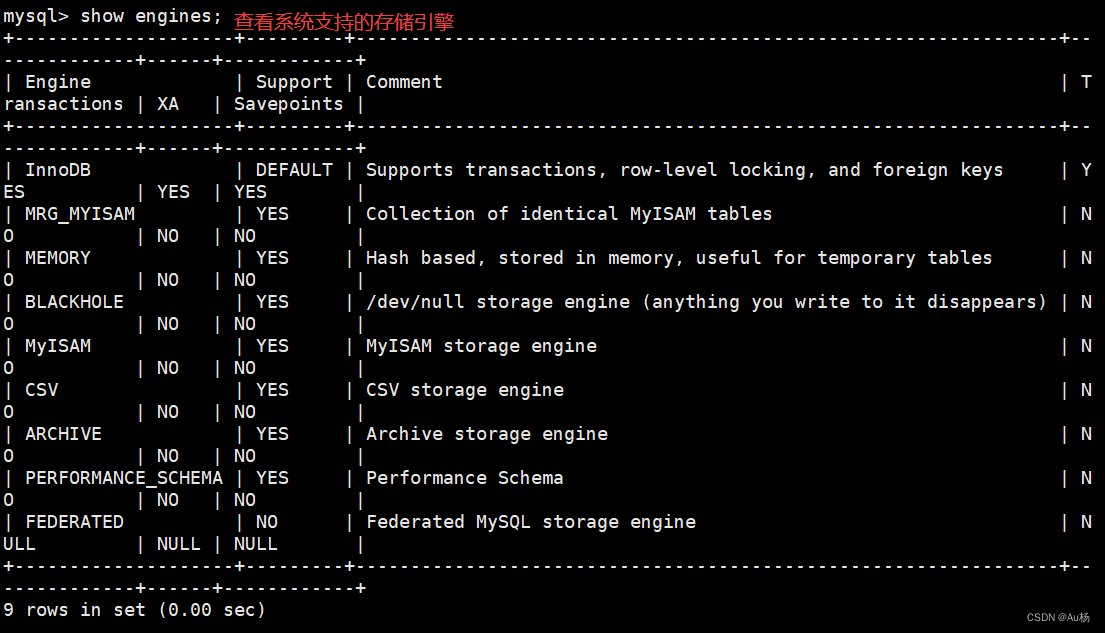The height and width of the screenshot is (633, 1106).
Task: Click the 'CSDN @Au杨' watermark text
Action: coord(1058,617)
